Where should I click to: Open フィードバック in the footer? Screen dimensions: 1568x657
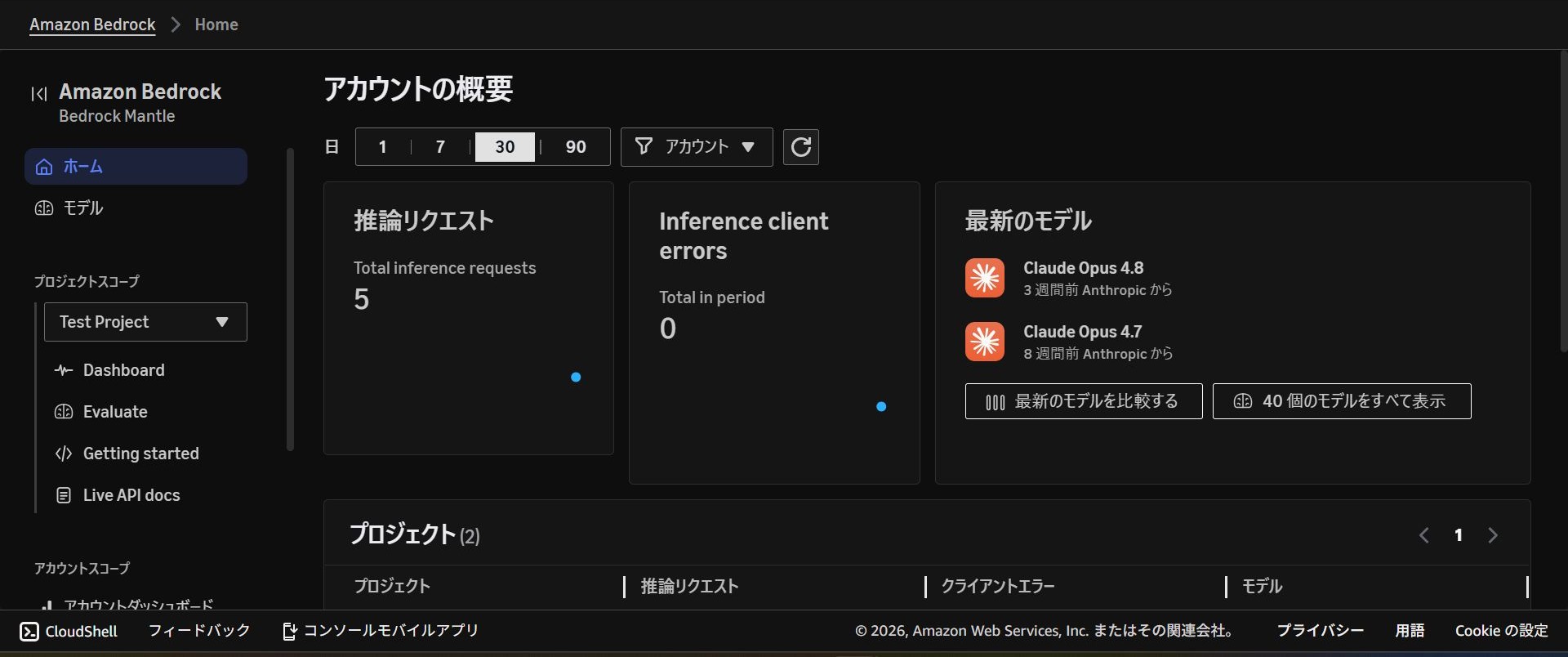click(199, 631)
